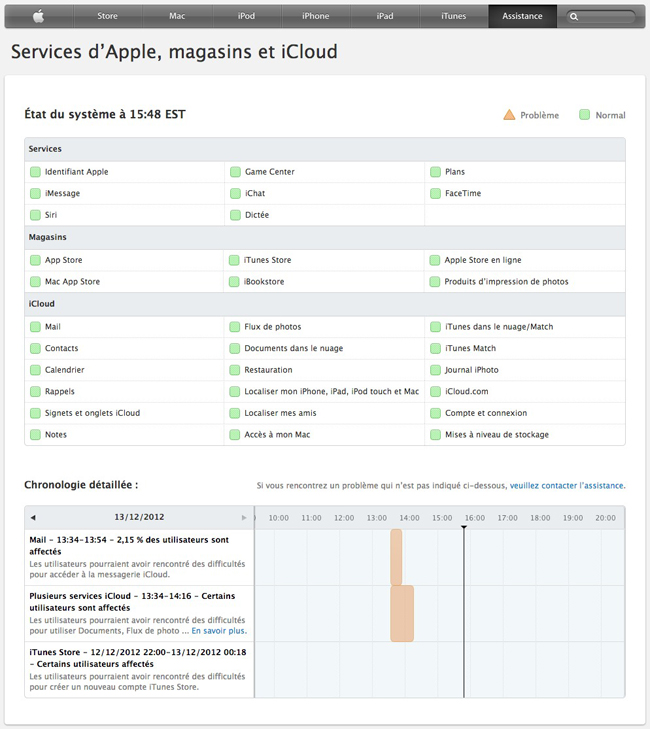Click the iTunes Store incident entry title
650x729 pixels.
pos(138,658)
